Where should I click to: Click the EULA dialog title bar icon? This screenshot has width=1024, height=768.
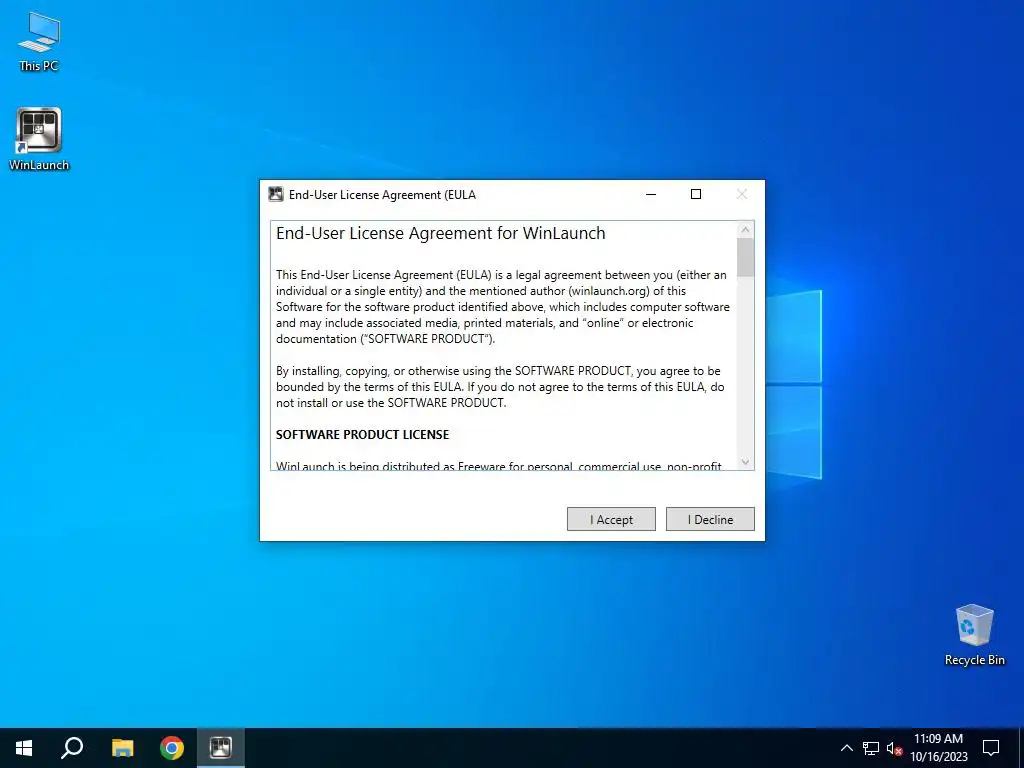pos(276,194)
